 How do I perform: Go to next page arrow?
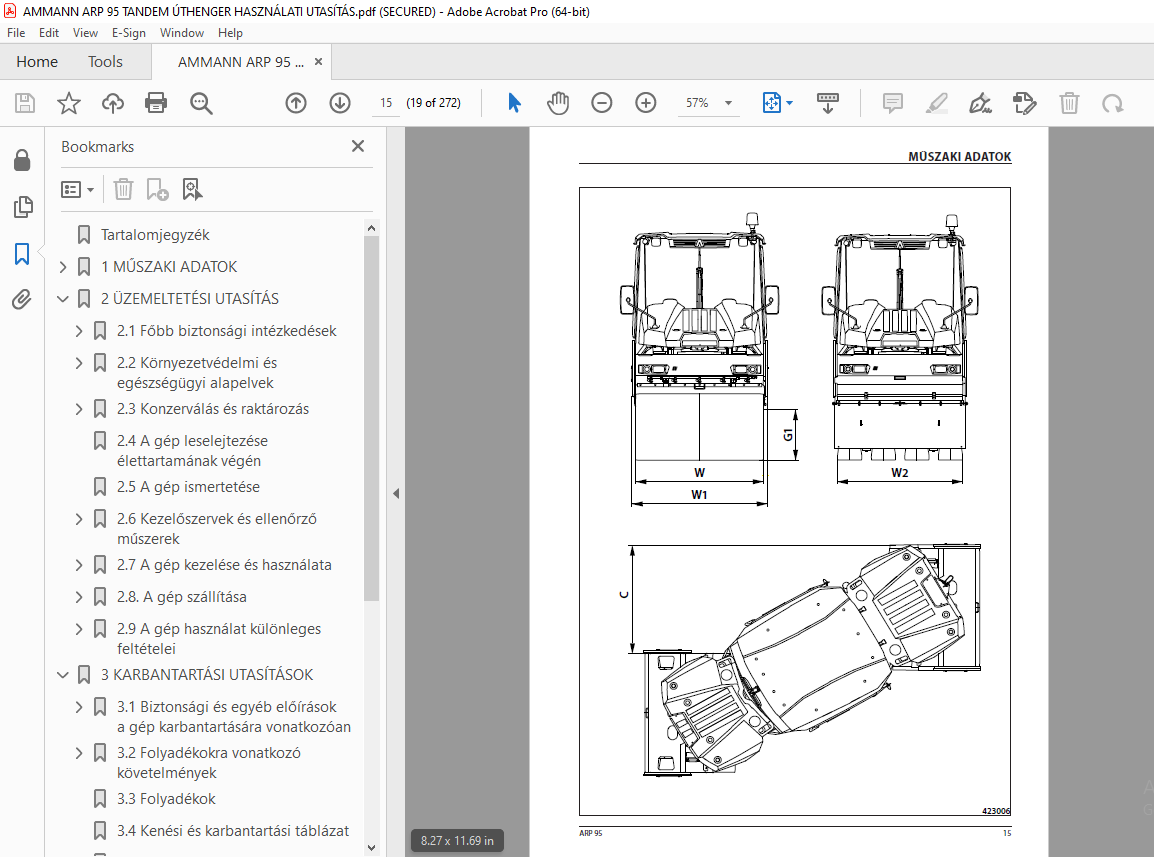(x=340, y=103)
